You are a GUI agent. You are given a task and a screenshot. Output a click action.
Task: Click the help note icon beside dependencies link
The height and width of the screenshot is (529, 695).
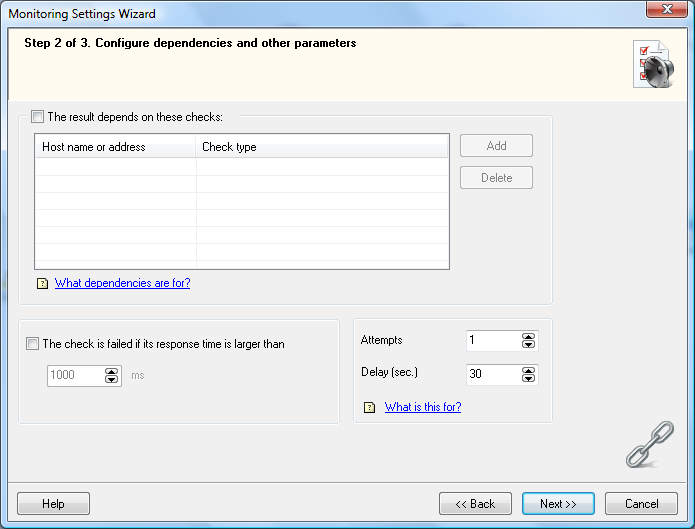[42, 283]
